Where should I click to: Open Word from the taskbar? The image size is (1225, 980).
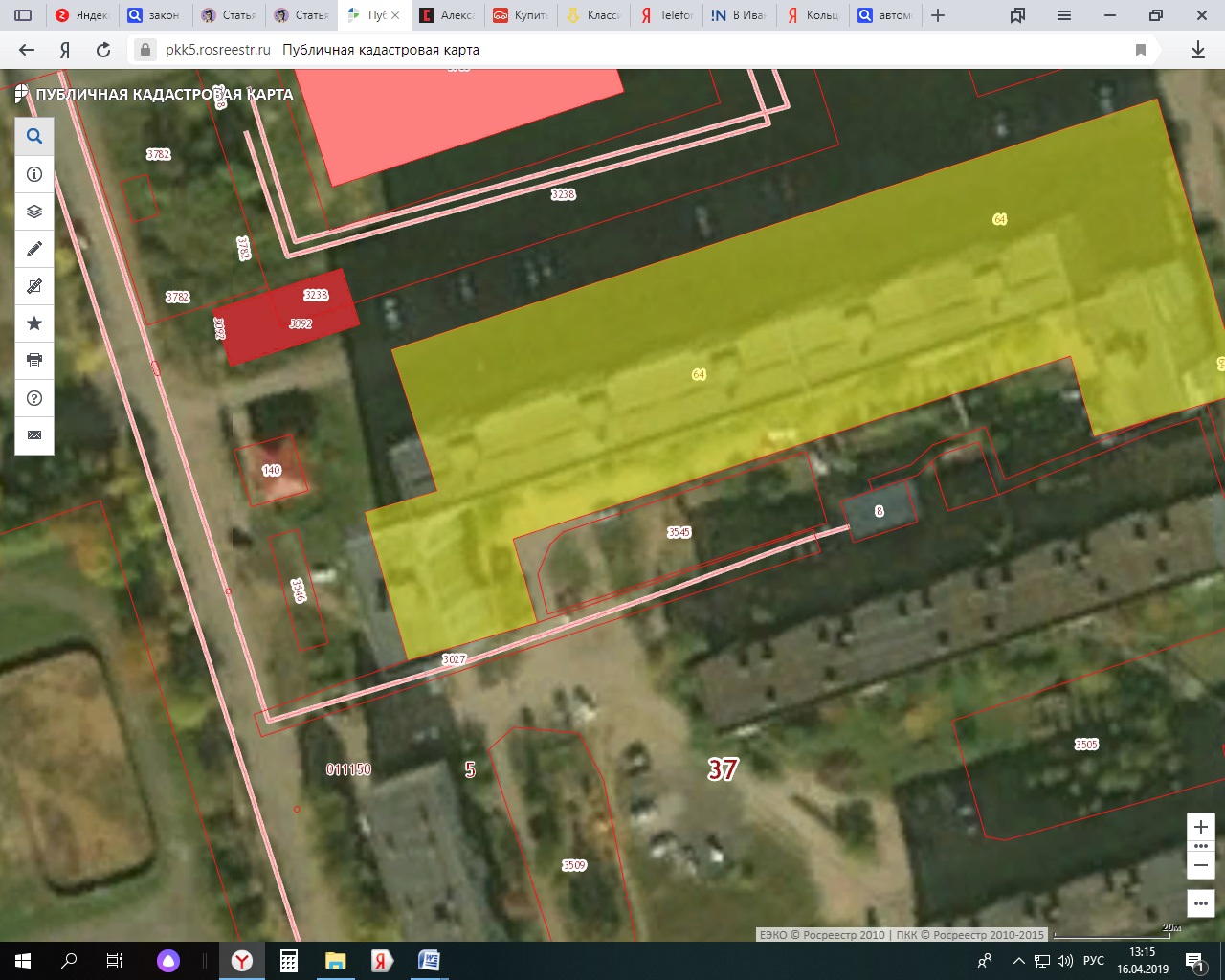pos(429,961)
